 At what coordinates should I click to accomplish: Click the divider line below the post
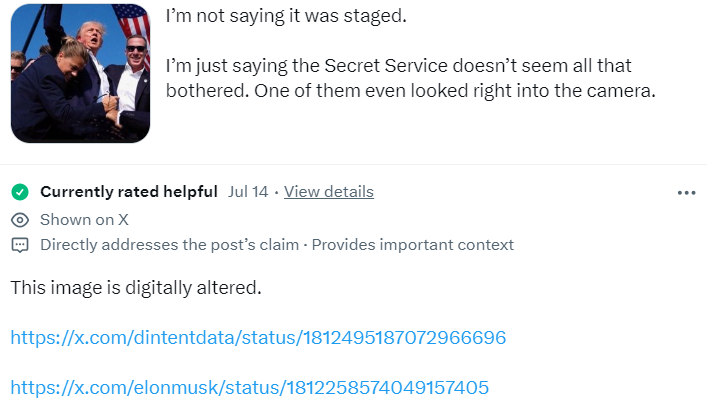354,165
